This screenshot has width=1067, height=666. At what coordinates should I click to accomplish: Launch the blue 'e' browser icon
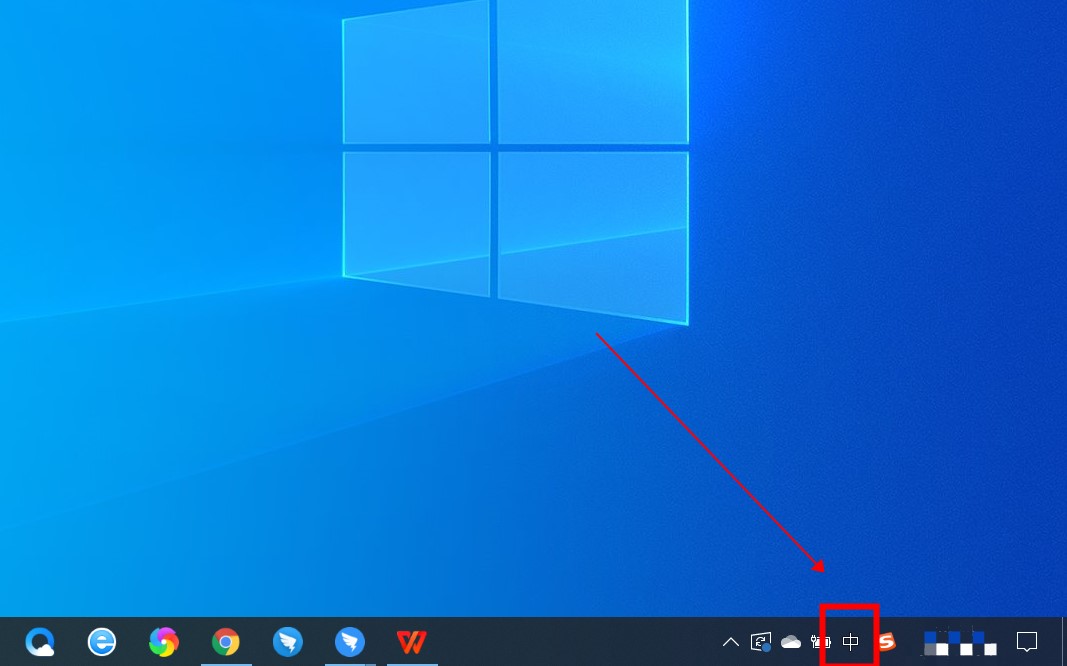[x=102, y=641]
